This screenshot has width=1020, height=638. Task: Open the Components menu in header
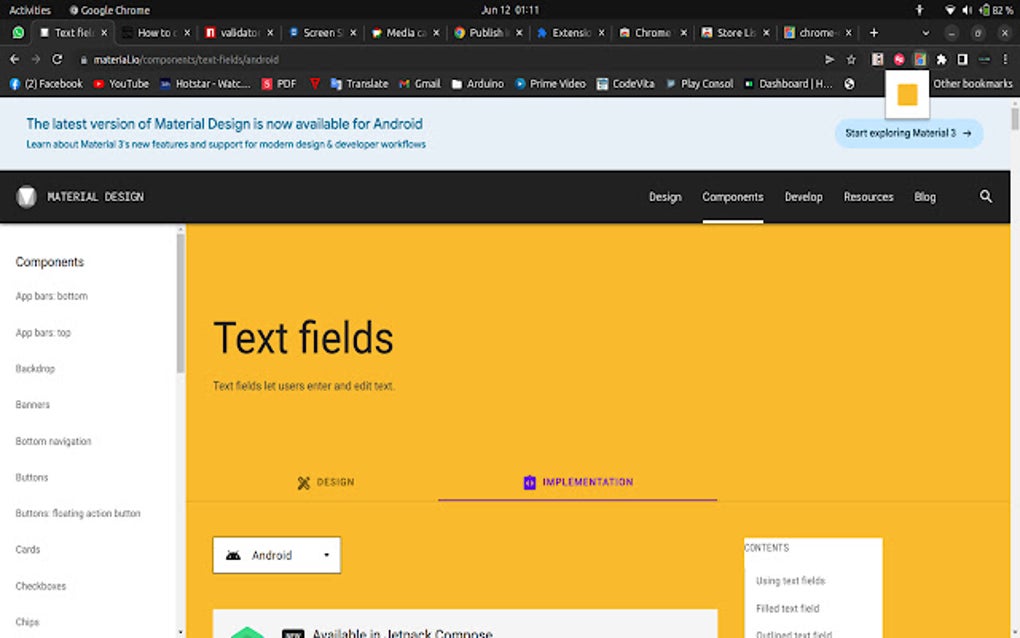point(732,196)
